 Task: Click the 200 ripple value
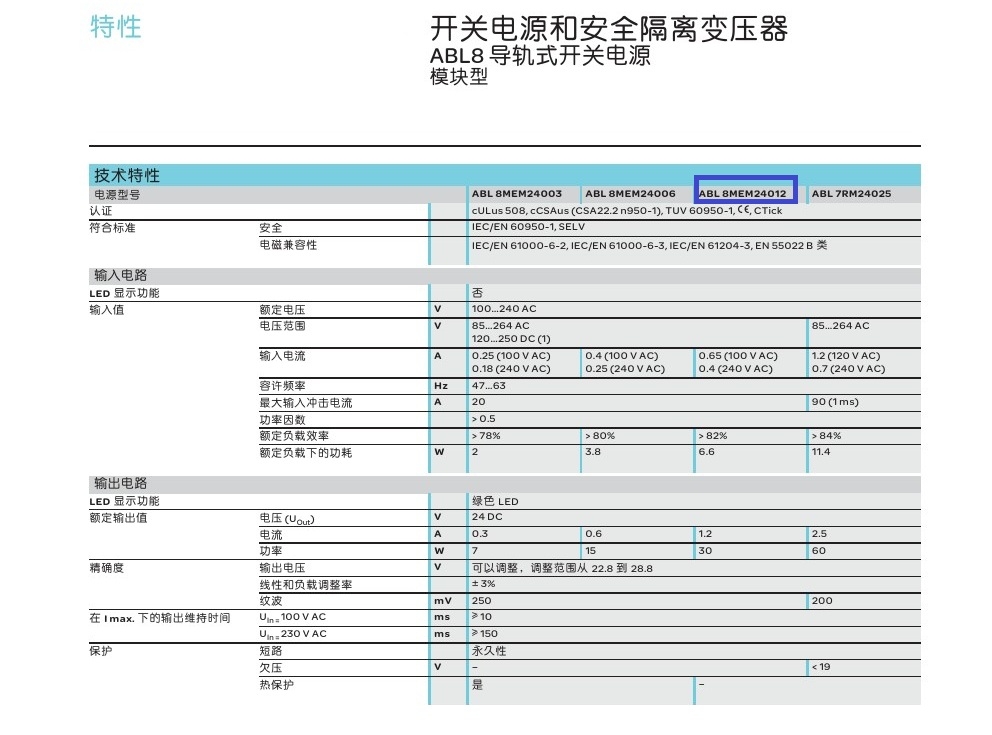(822, 601)
